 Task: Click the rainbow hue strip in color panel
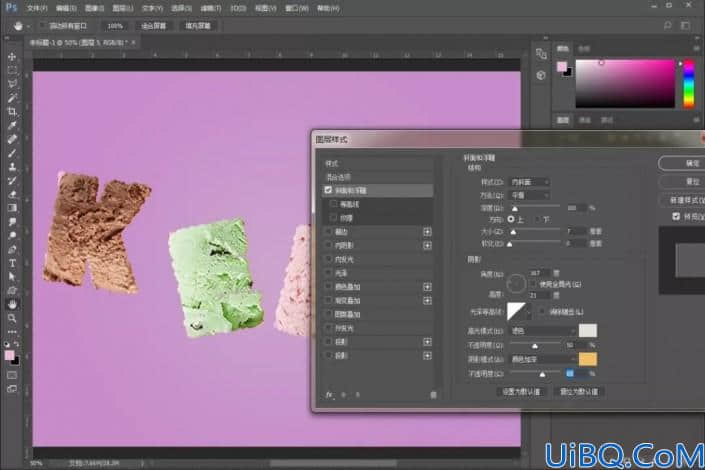coord(688,84)
